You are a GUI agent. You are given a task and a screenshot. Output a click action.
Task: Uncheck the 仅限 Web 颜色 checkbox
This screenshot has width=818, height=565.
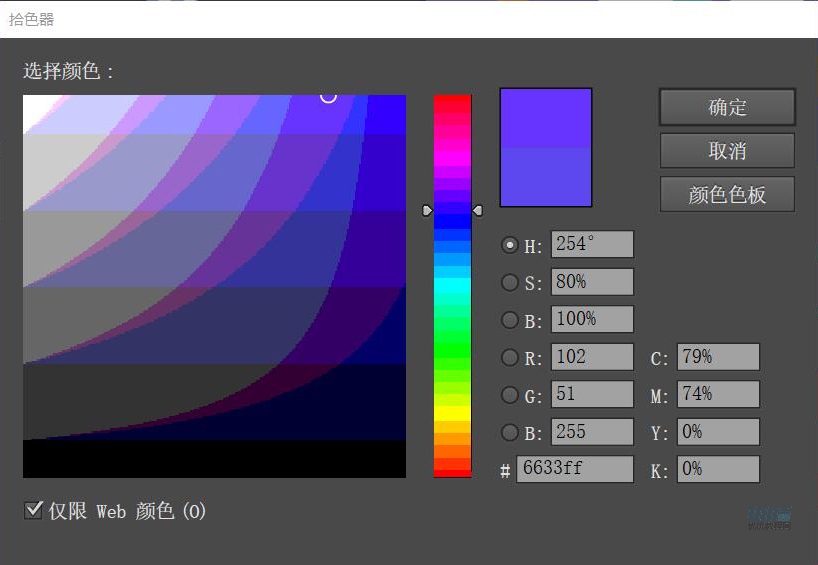click(33, 511)
